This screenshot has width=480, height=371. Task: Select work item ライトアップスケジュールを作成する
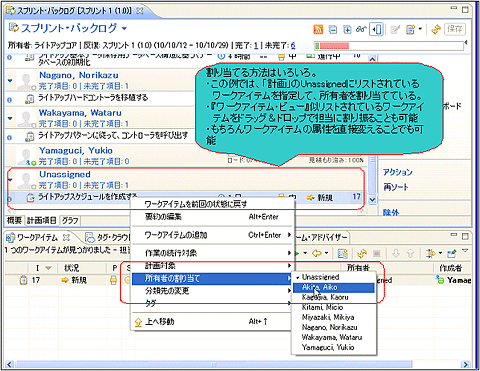point(87,197)
